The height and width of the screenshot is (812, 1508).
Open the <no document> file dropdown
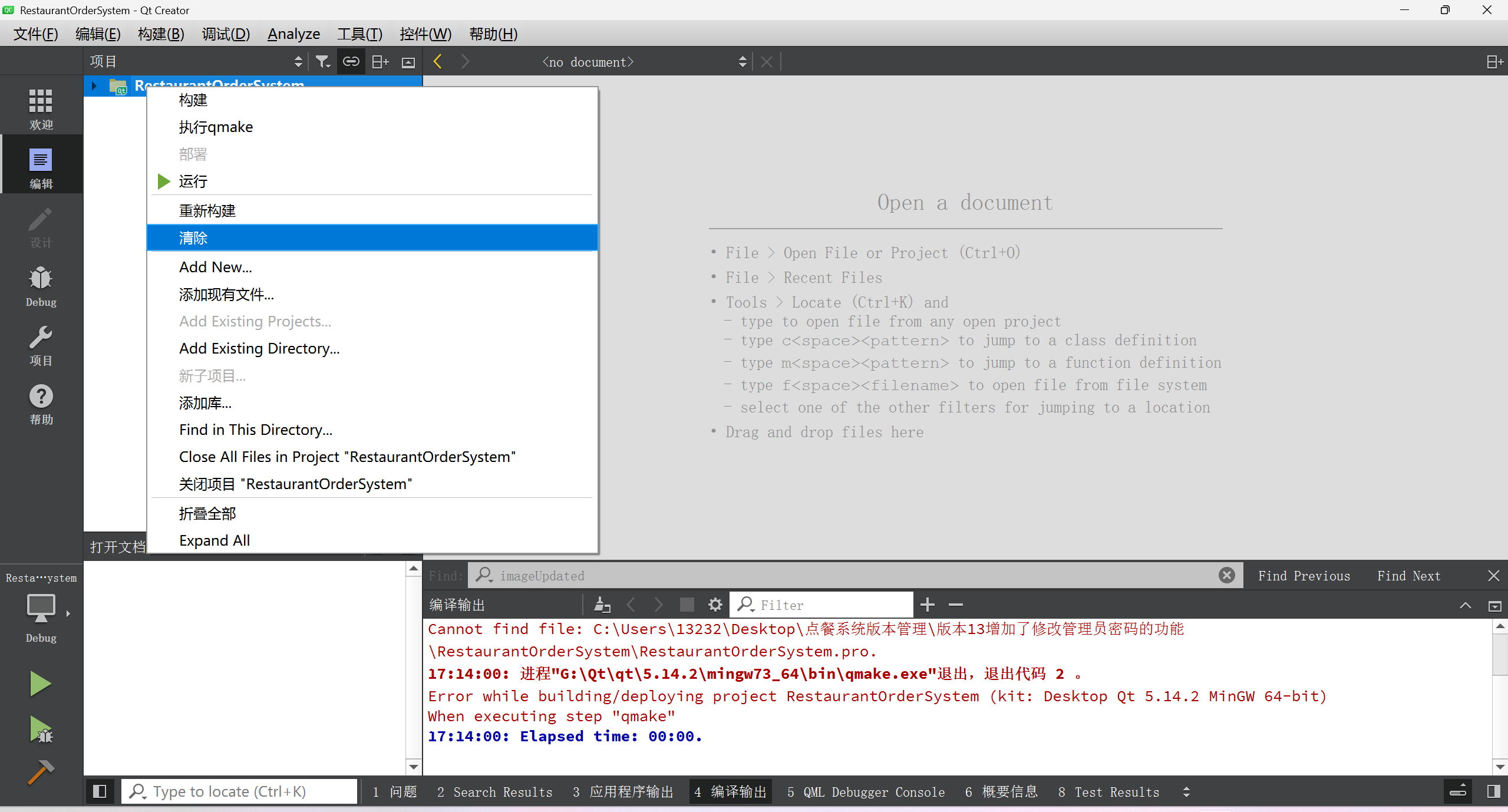click(x=644, y=62)
